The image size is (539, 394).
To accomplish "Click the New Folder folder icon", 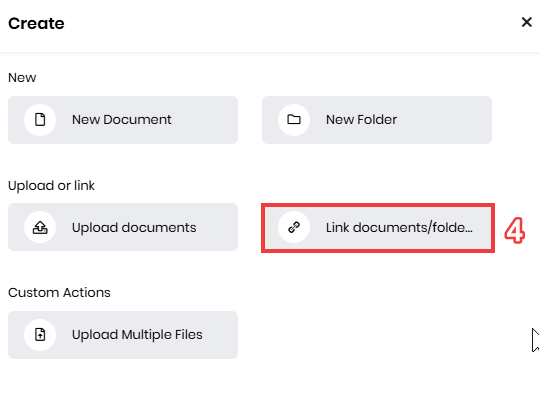I will click(294, 120).
